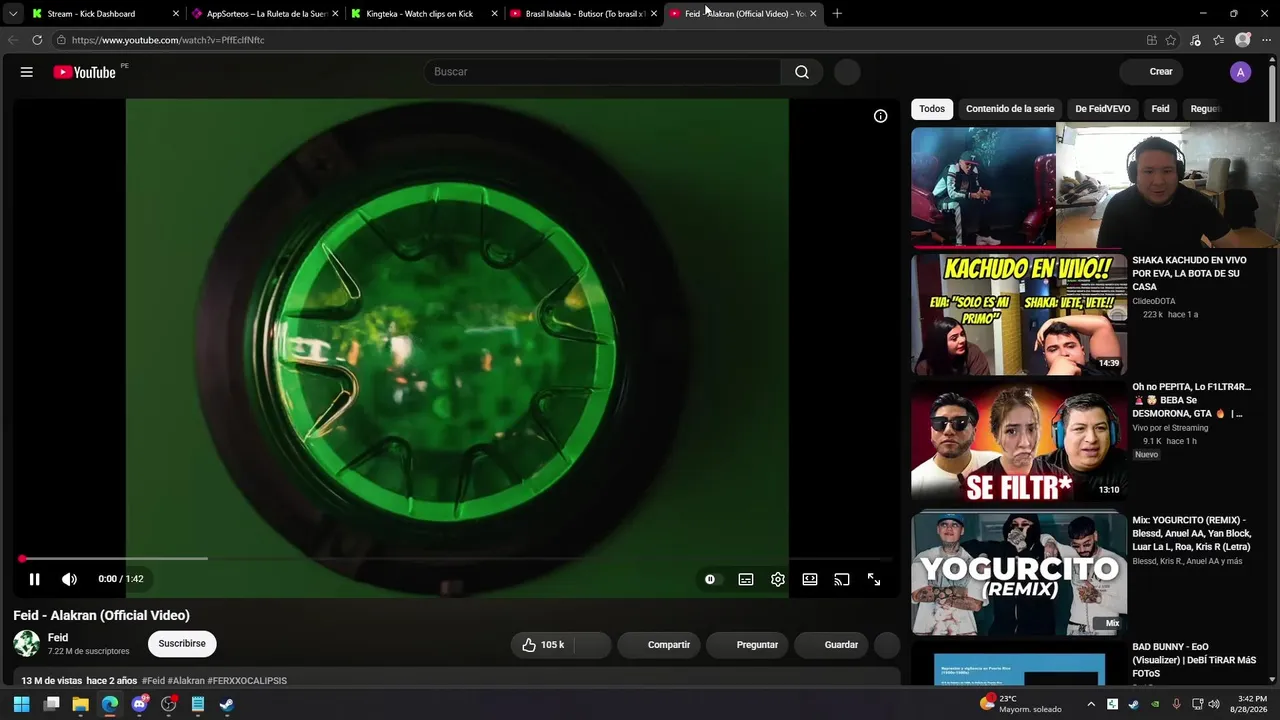Go to the YouTube home logo
Screen dimensions: 1280x720
(85, 72)
